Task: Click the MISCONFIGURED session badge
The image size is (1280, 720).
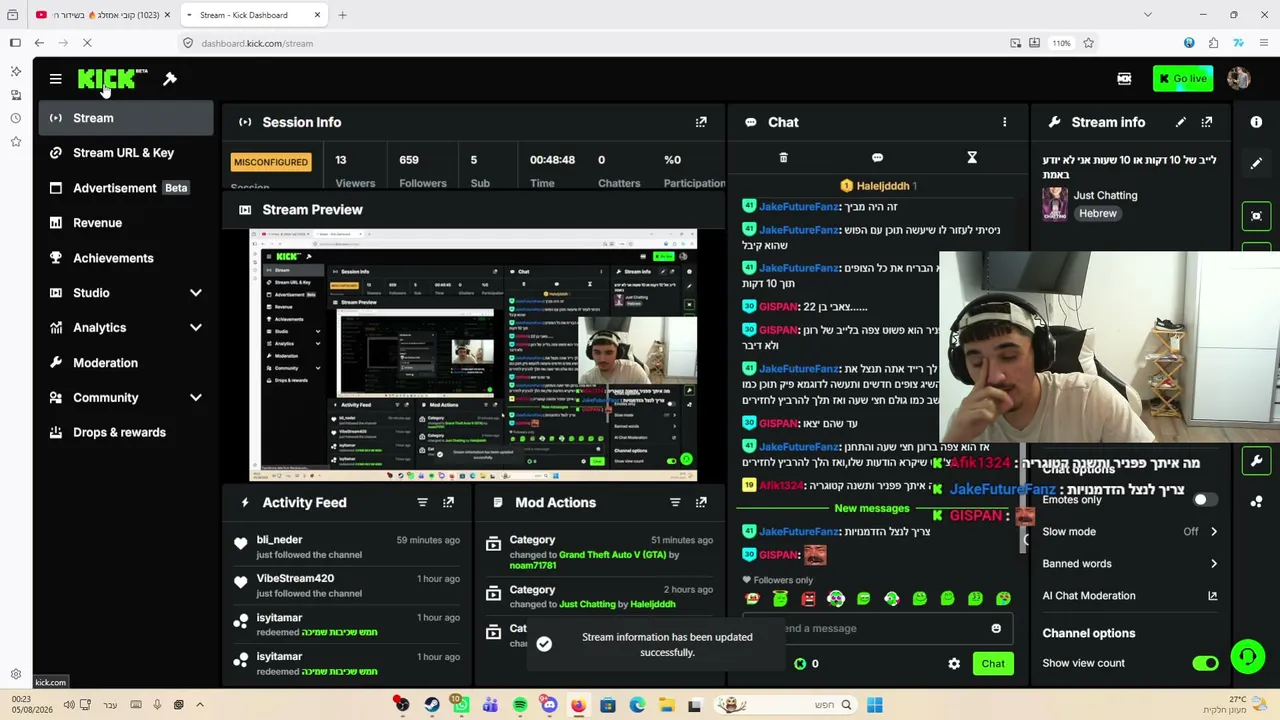Action: [271, 162]
